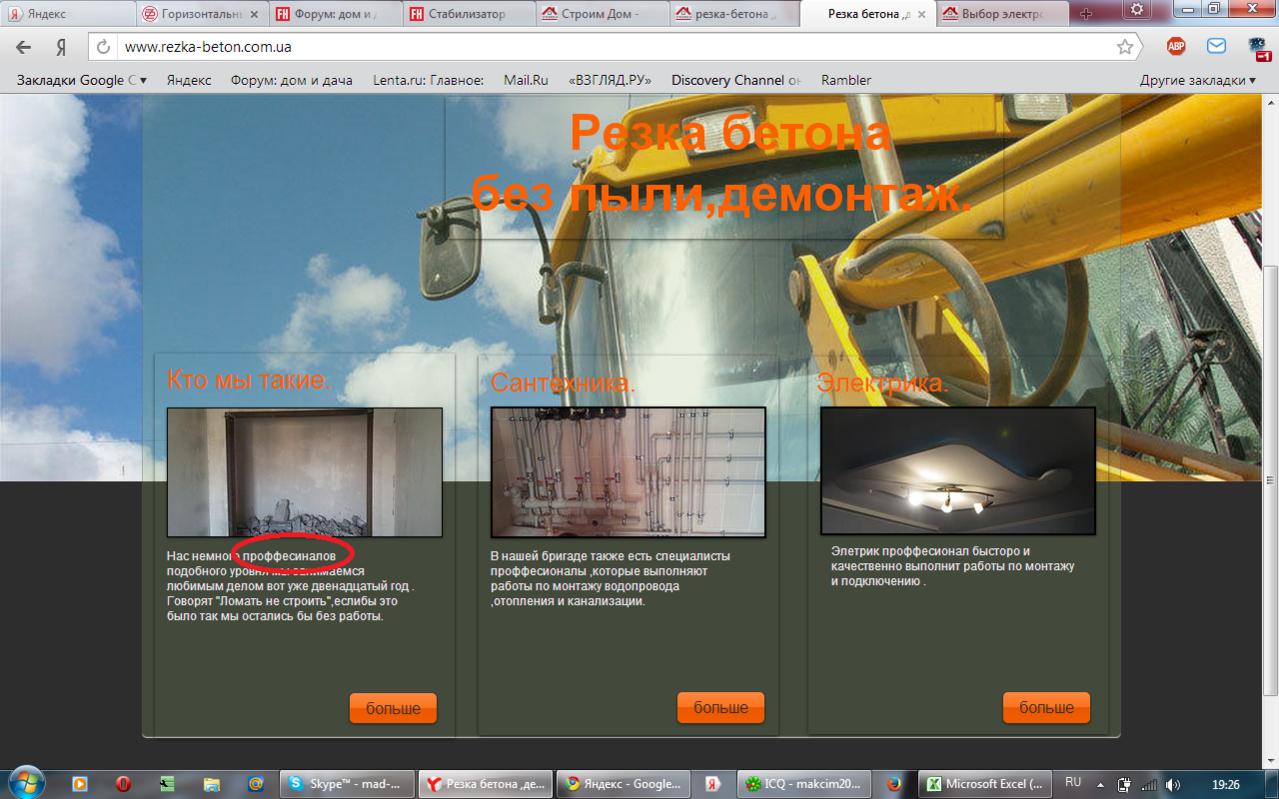The image size is (1279, 799).
Task: Switch keyboard layout from RU in the tray
Action: (1073, 784)
